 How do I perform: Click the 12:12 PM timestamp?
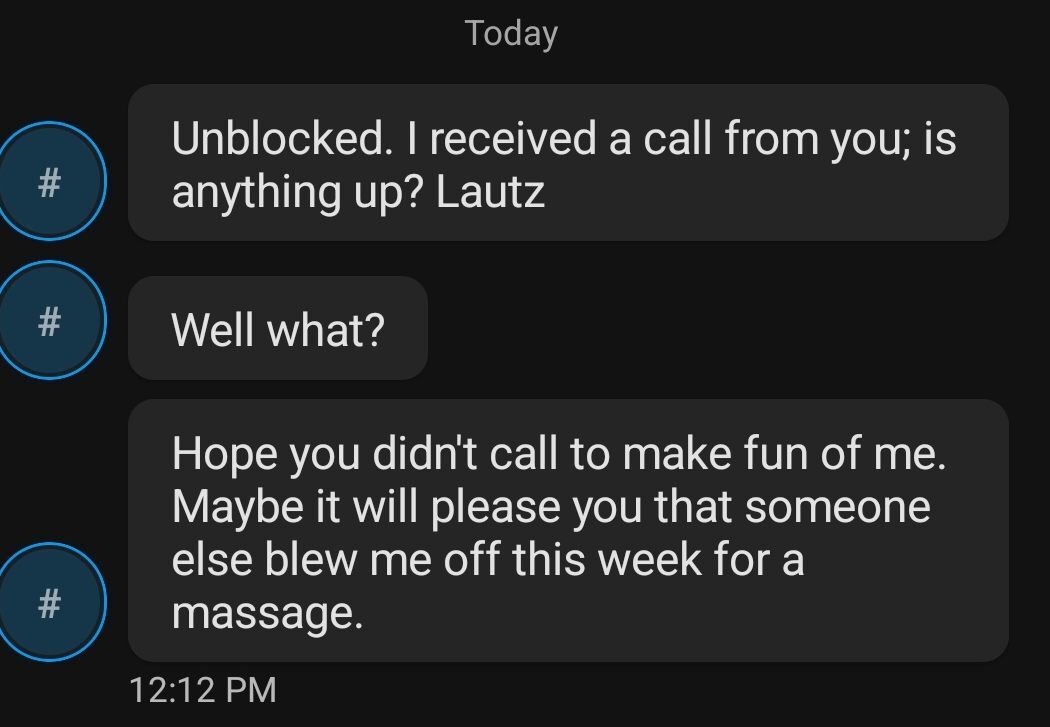coord(202,689)
